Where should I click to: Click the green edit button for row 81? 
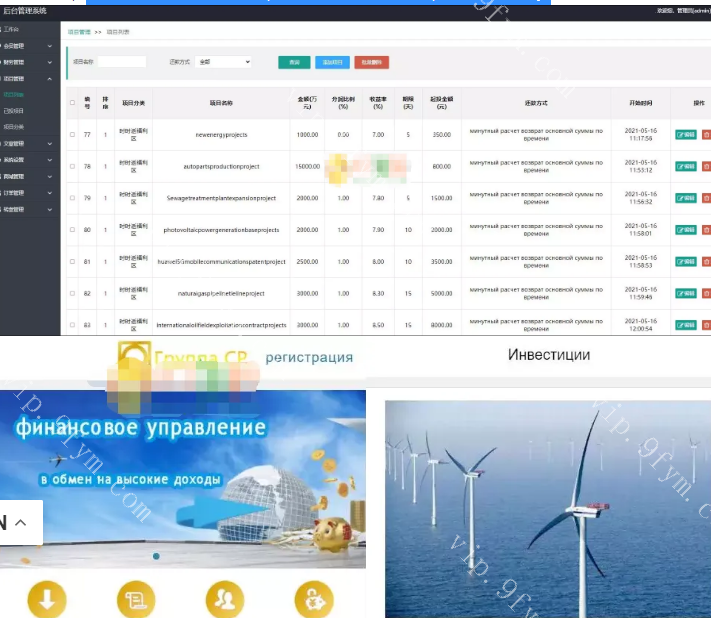686,262
